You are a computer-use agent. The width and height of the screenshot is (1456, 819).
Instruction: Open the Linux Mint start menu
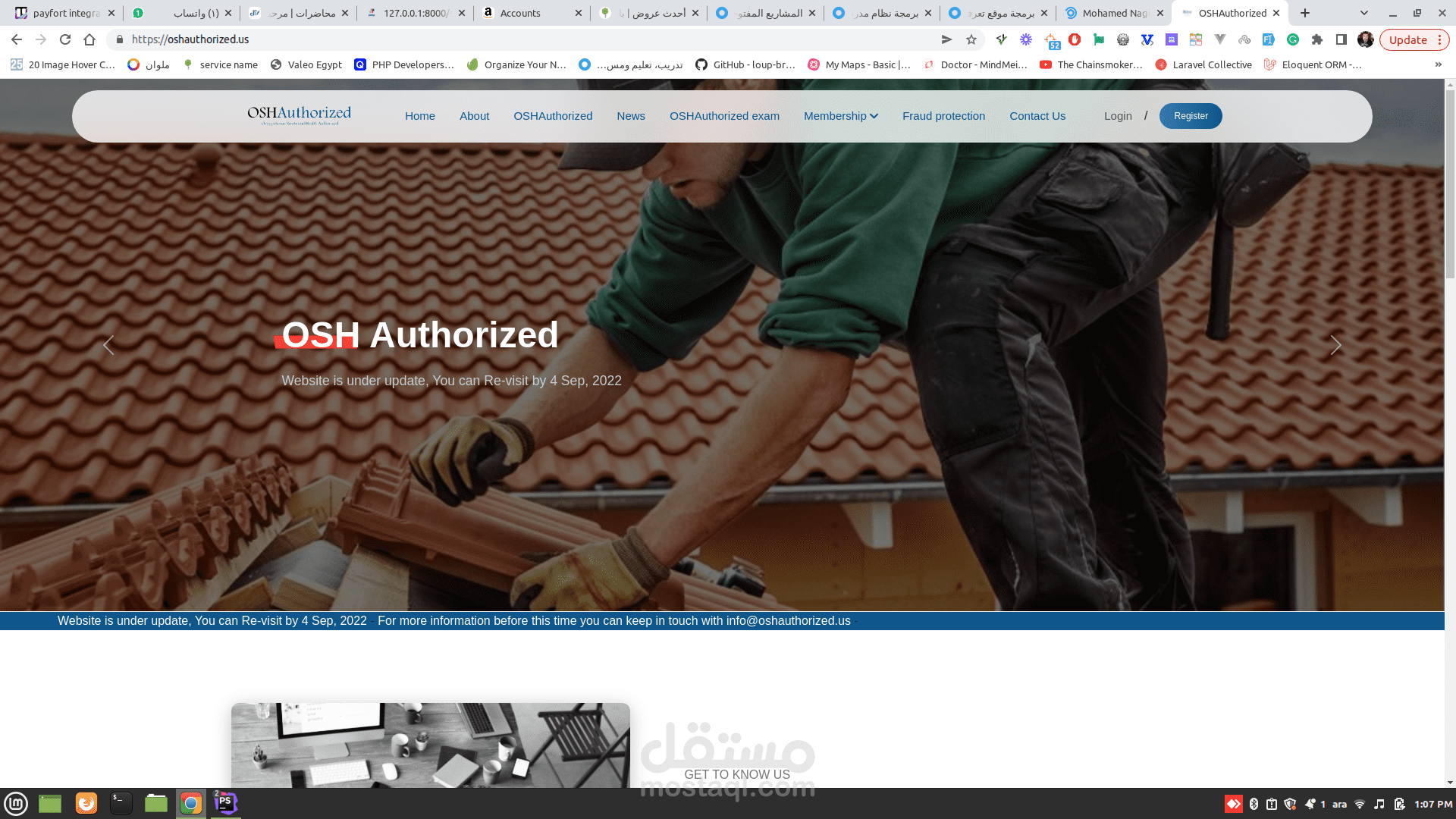(x=16, y=803)
